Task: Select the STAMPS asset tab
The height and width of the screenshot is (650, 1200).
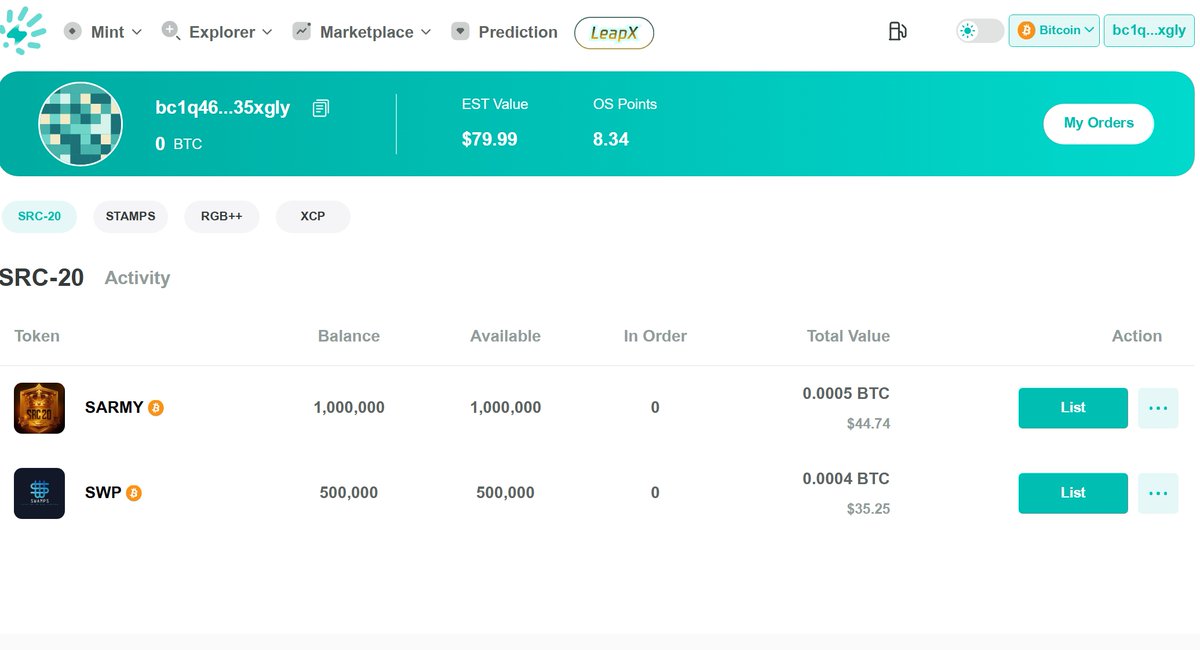Action: pyautogui.click(x=131, y=216)
